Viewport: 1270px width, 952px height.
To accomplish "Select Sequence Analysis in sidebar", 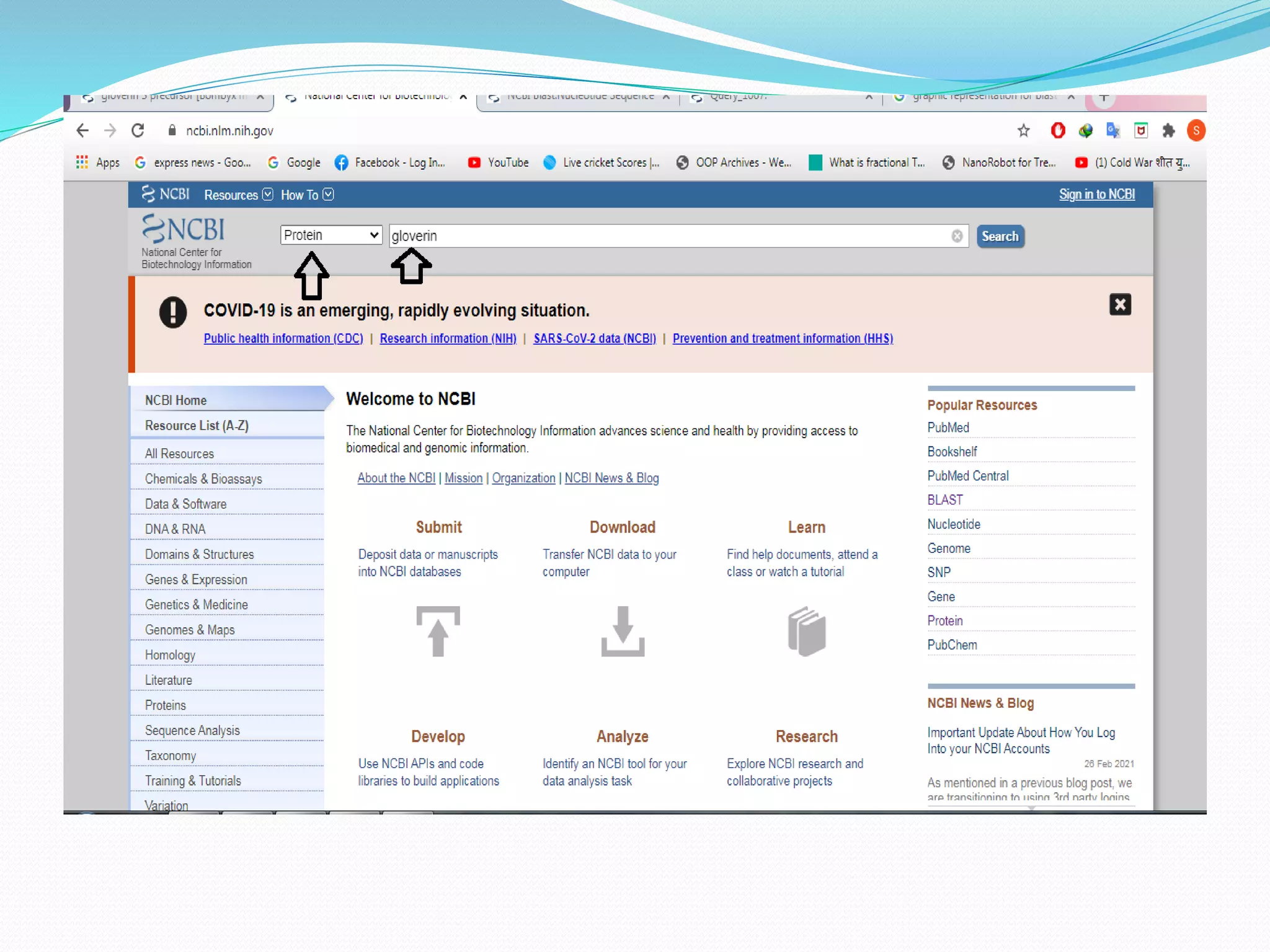I will coord(192,731).
